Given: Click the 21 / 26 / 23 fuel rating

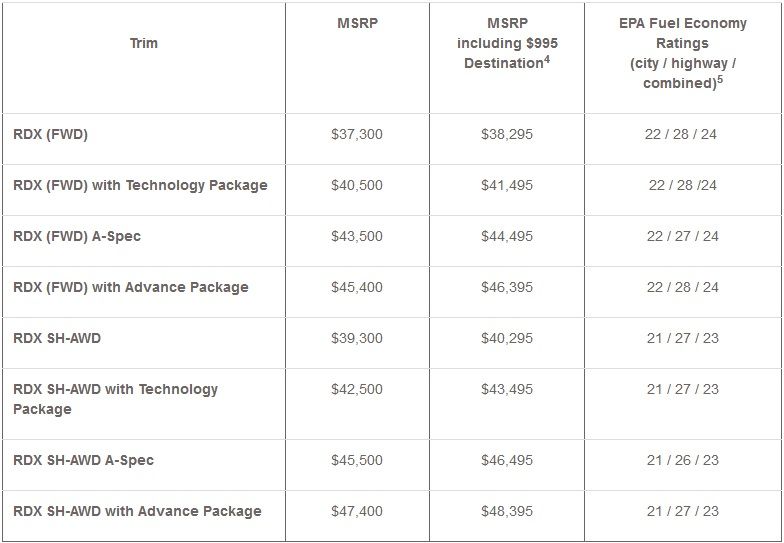Looking at the screenshot, I should (x=682, y=460).
